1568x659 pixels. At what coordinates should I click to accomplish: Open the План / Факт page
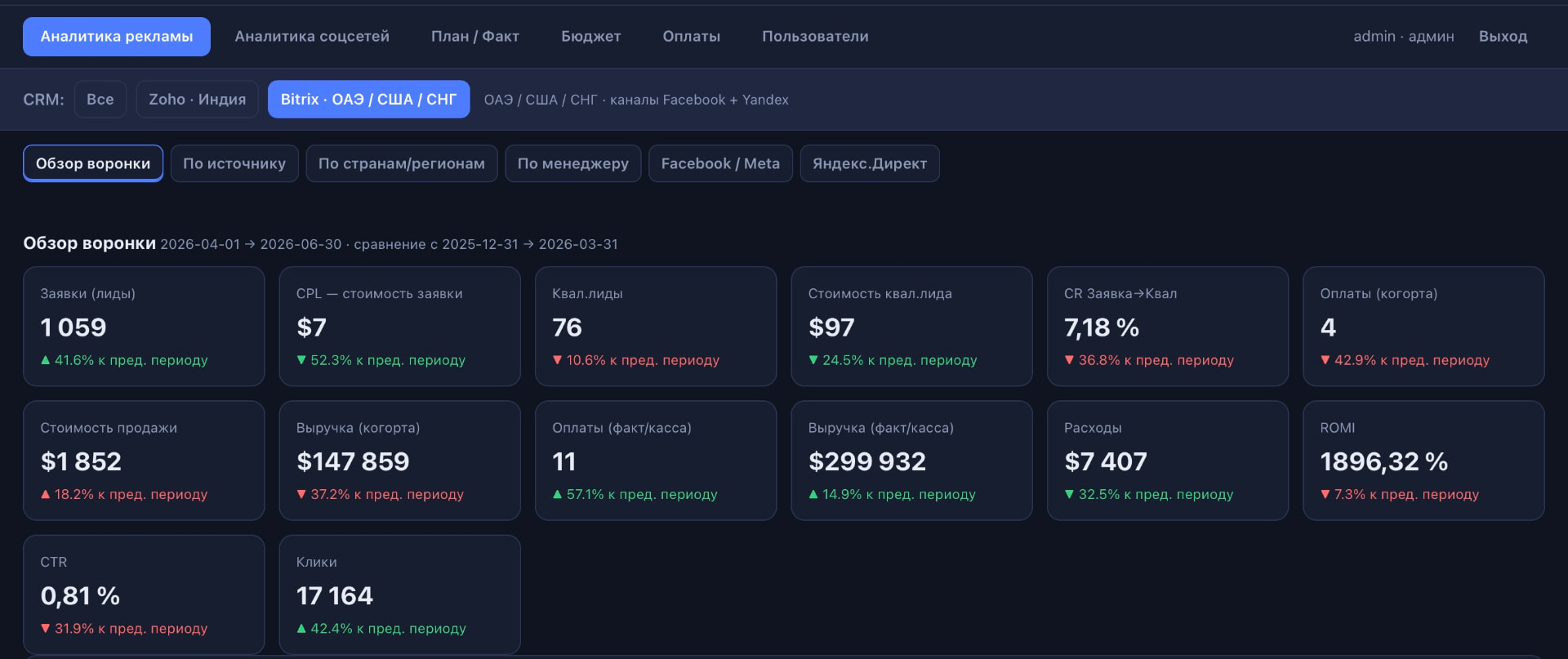coord(475,37)
